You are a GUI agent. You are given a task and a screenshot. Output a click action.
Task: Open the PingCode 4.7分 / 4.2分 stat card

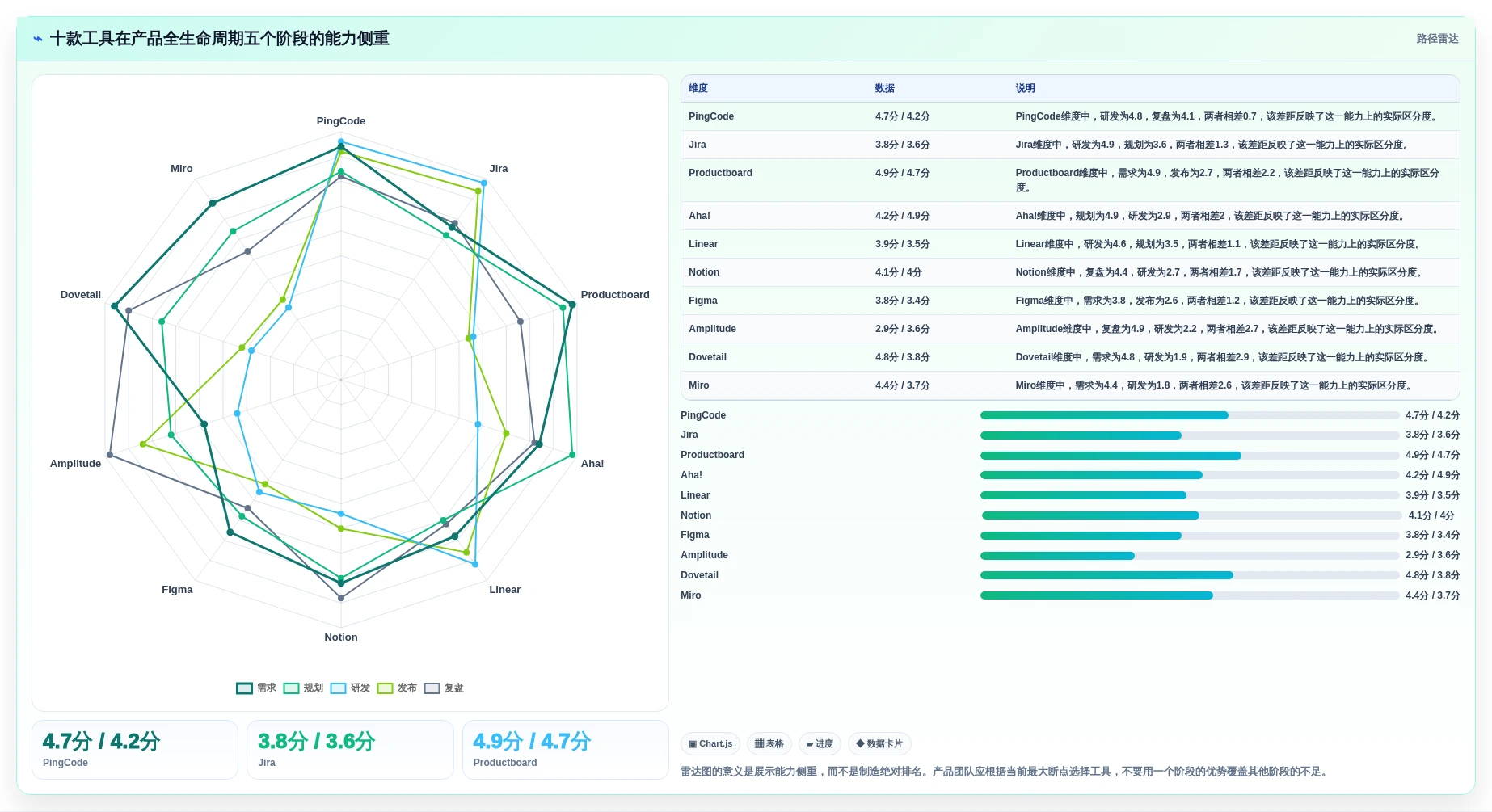(135, 750)
